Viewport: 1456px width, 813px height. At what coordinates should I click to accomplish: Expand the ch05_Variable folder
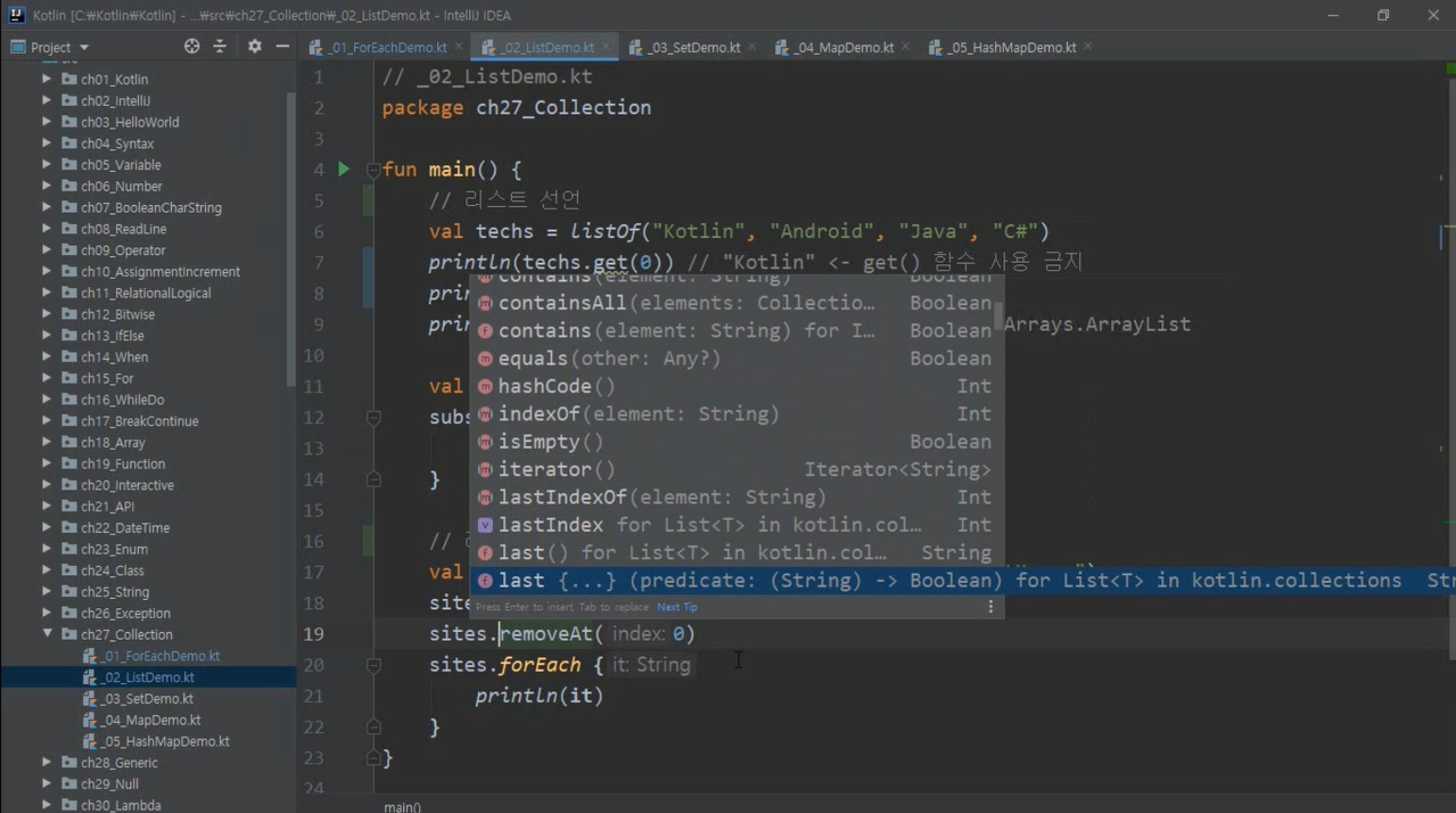[47, 164]
